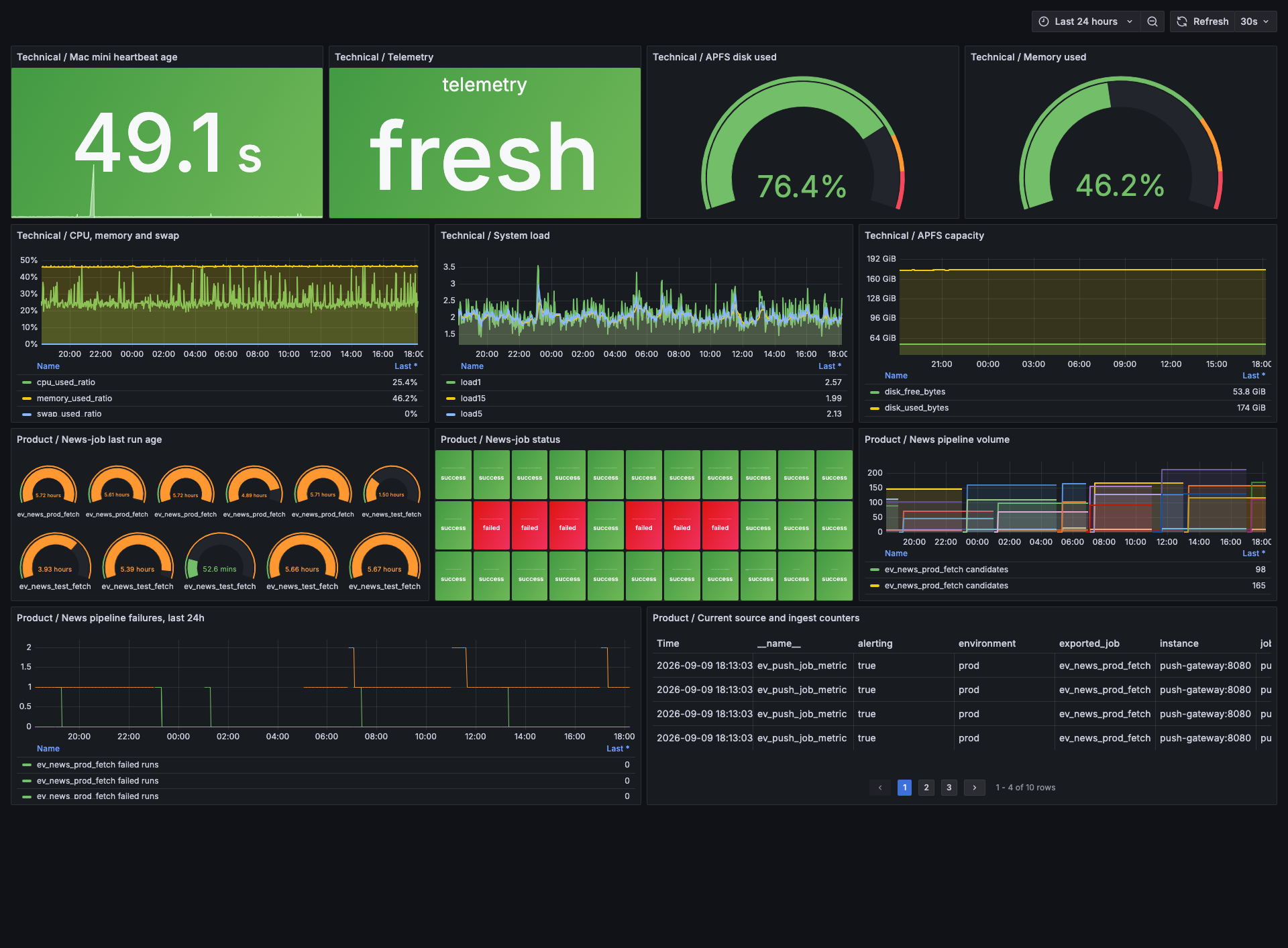Sort the table by environment column

click(x=987, y=643)
